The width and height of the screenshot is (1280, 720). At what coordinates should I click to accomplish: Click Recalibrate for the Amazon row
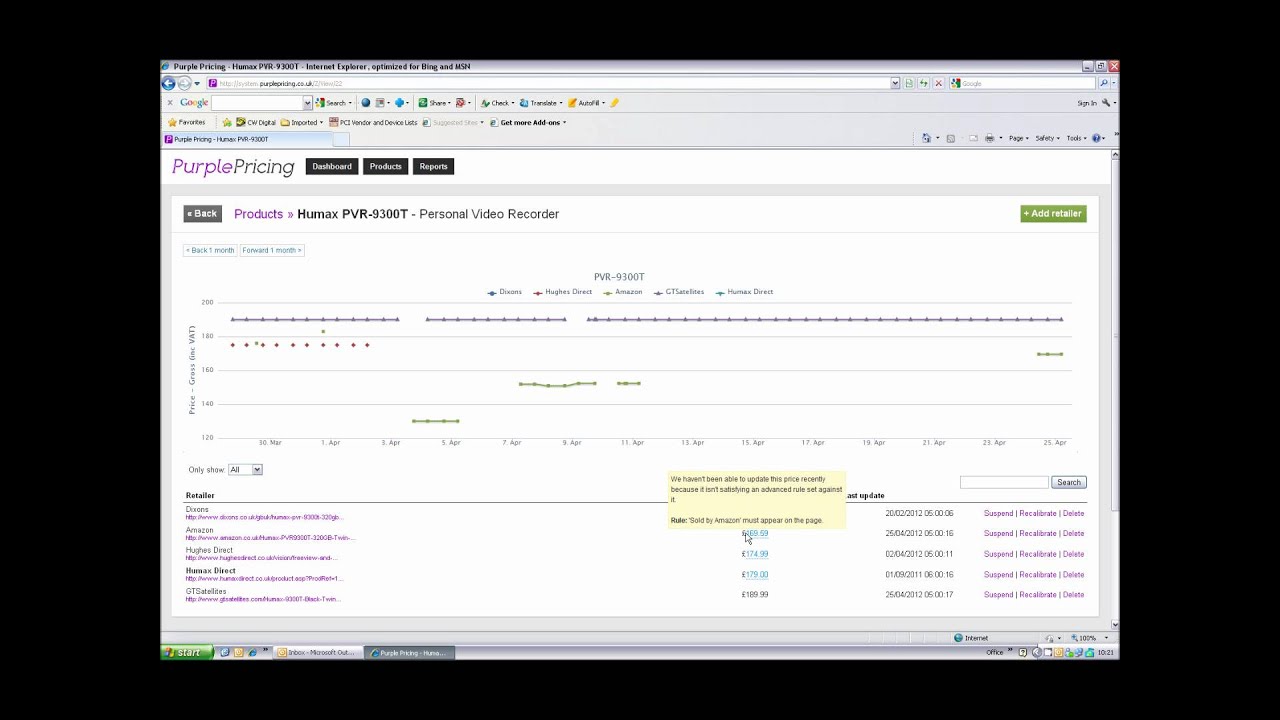(1038, 533)
